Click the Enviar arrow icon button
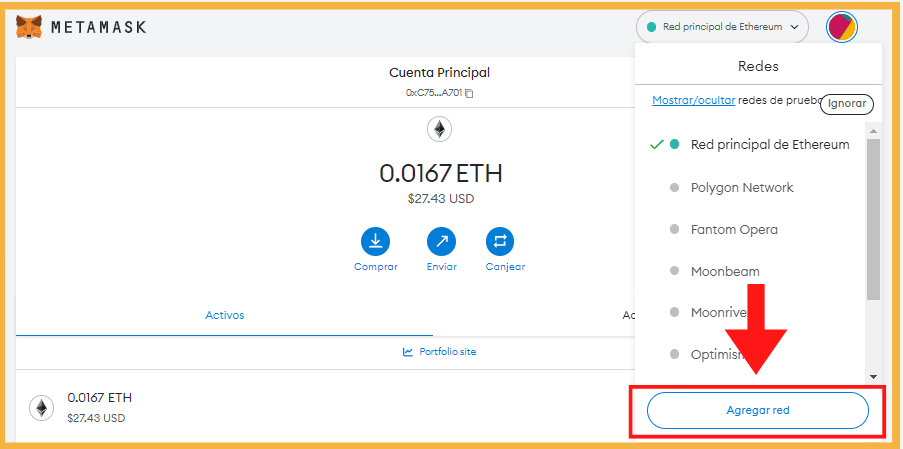 tap(442, 242)
